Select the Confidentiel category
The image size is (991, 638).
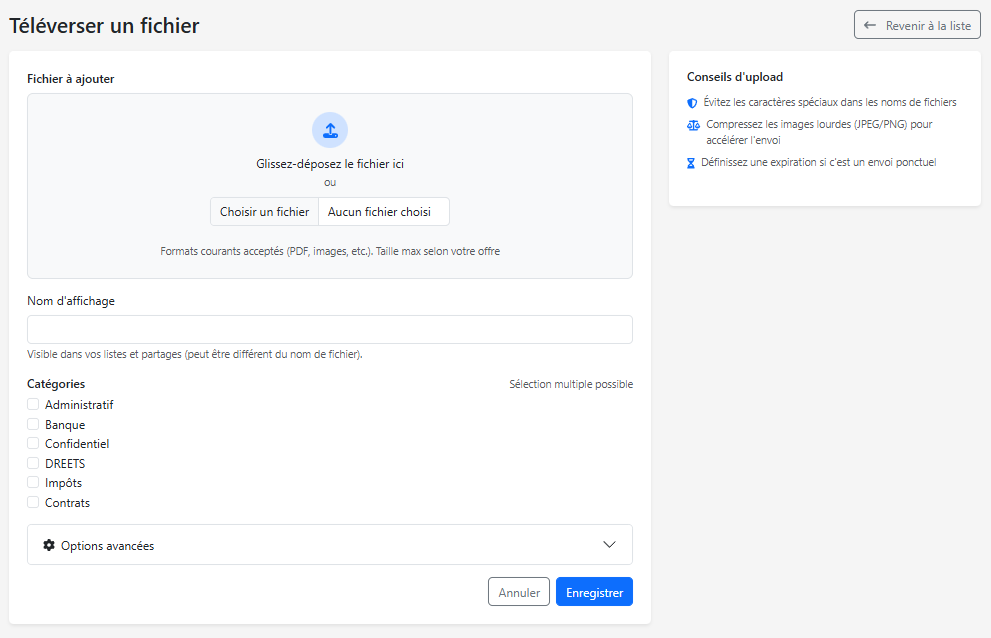[33, 443]
